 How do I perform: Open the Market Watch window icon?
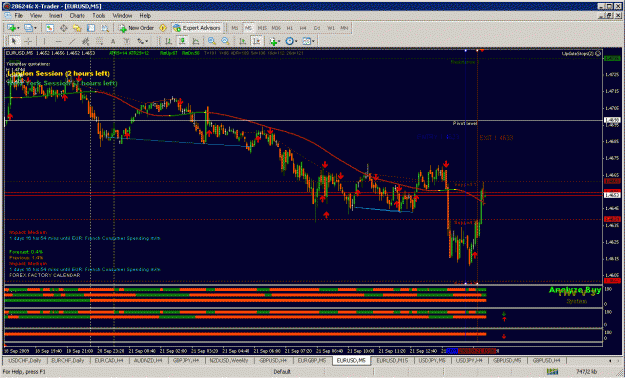tap(49, 28)
